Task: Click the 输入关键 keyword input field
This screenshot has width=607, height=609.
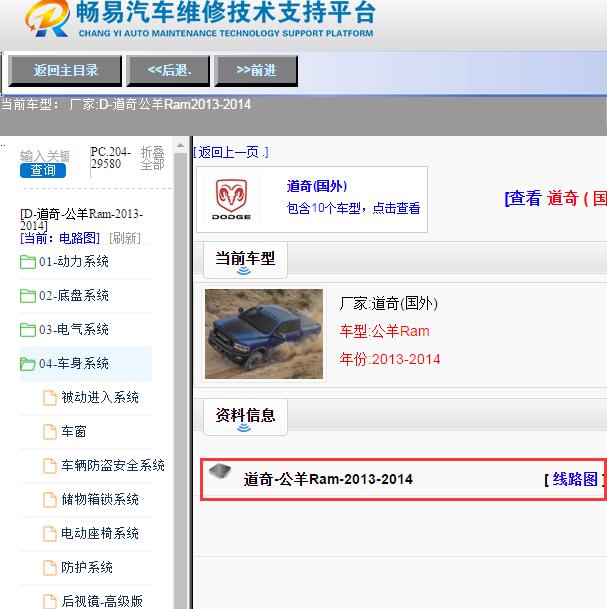Action: (45, 156)
